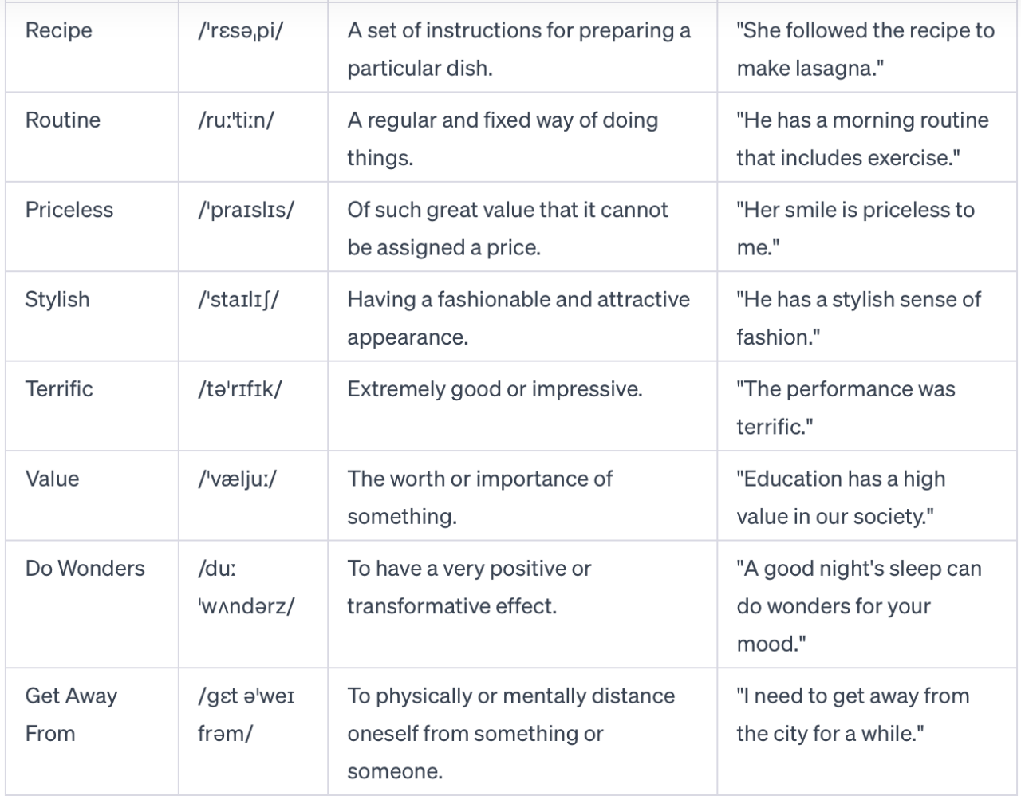
Task: Click the morning routine example sentence
Action: coord(862,139)
